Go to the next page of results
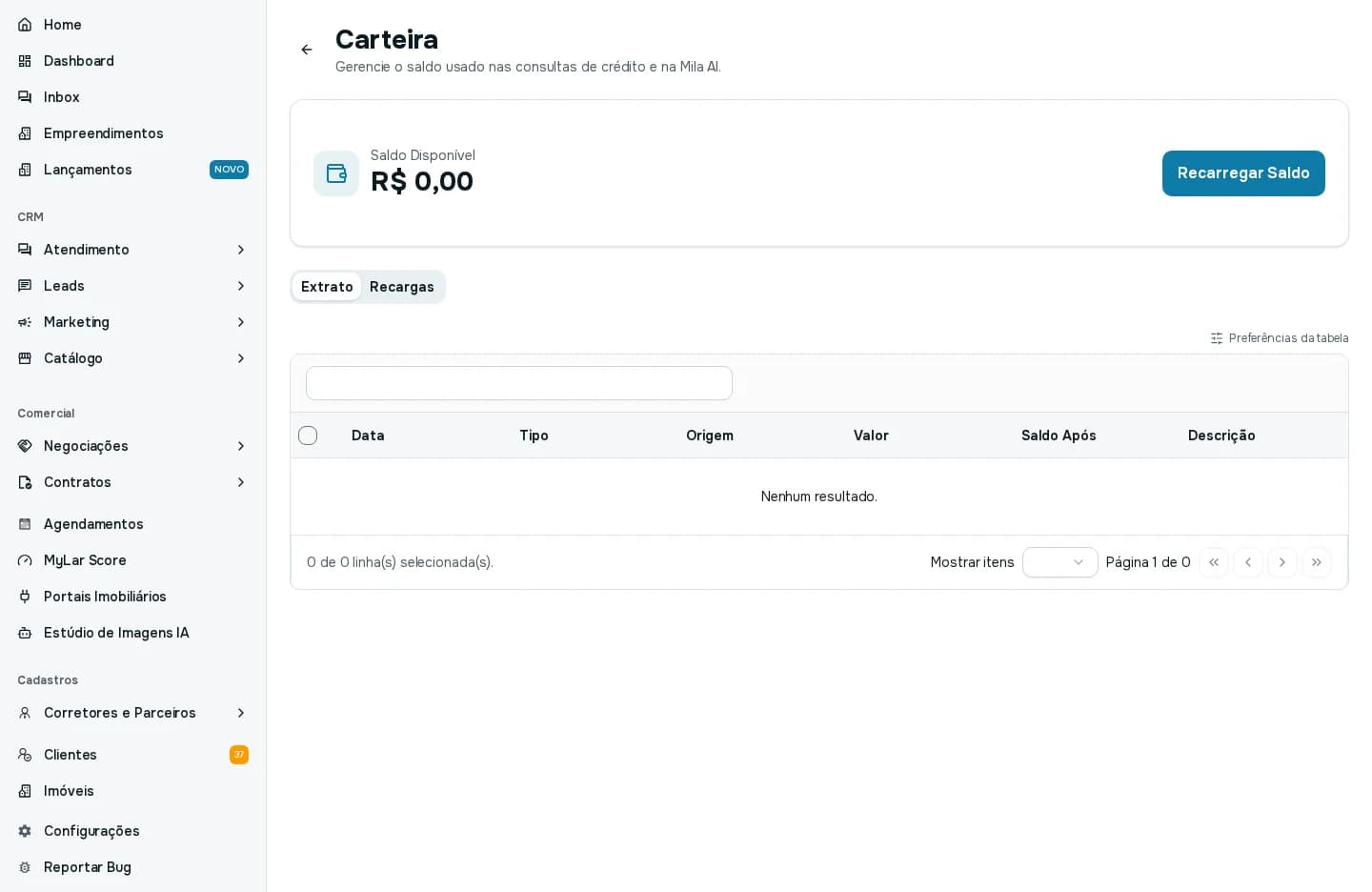The width and height of the screenshot is (1372, 892). tap(1282, 562)
